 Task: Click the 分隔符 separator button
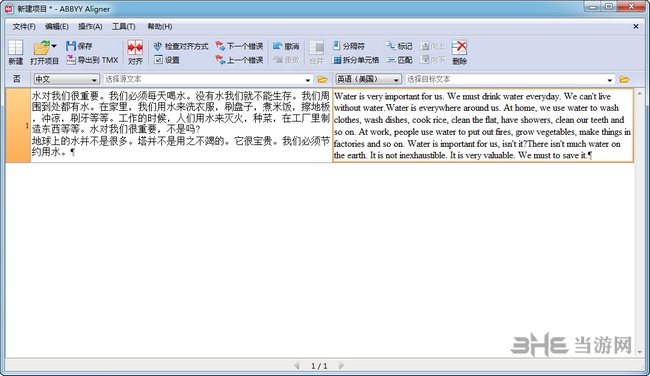click(x=349, y=46)
